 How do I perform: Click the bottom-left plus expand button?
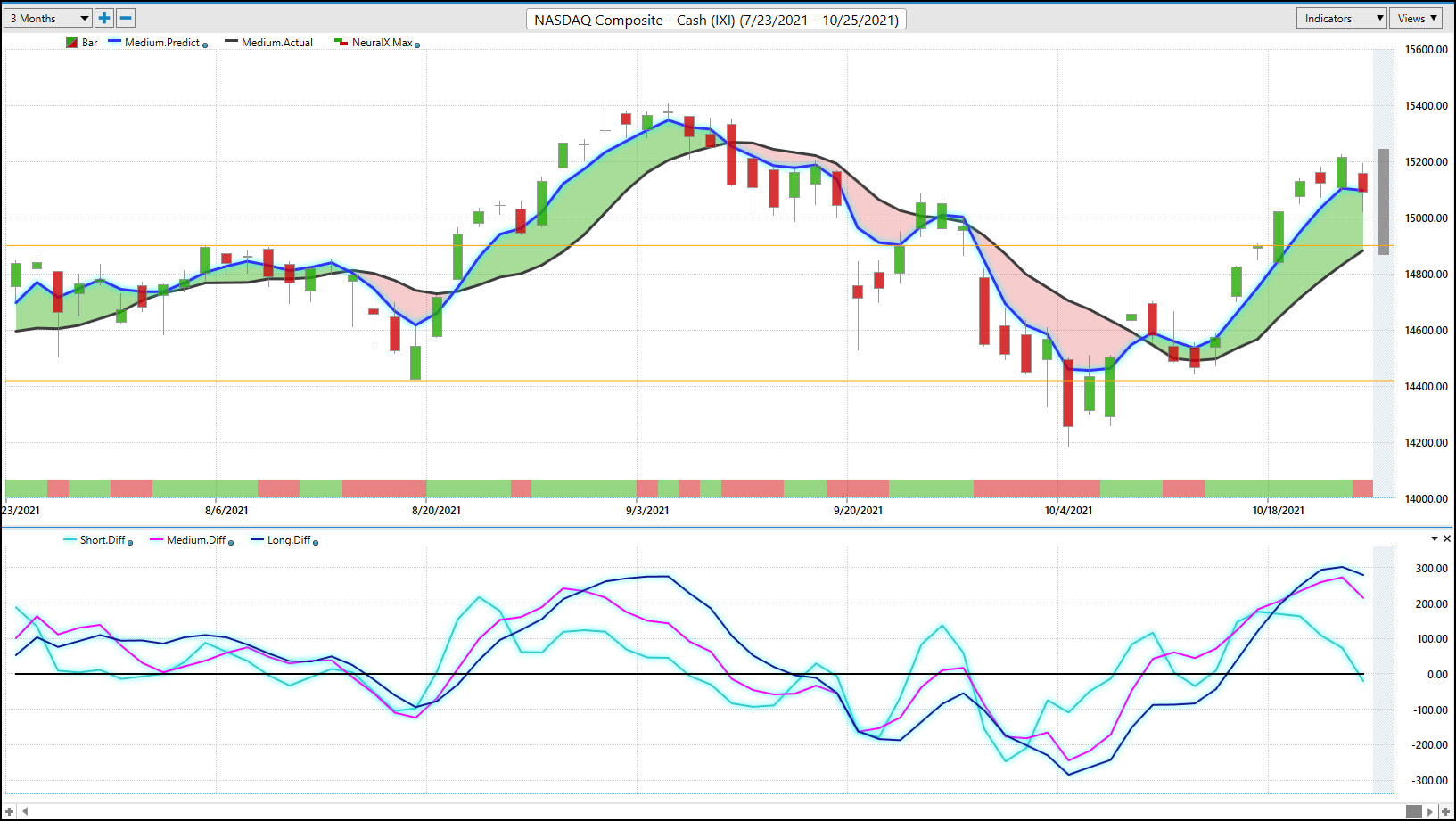(x=10, y=811)
